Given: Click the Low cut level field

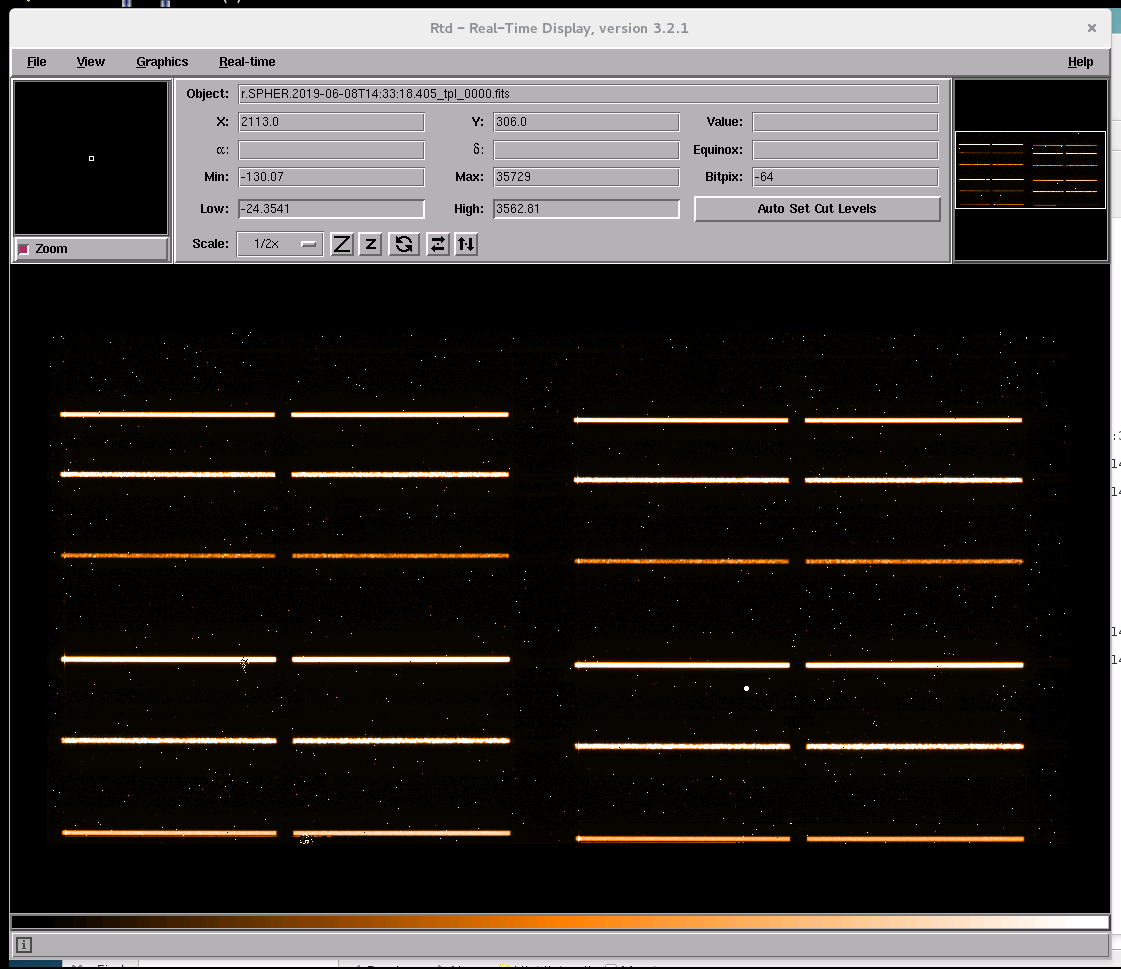Looking at the screenshot, I should pyautogui.click(x=331, y=209).
